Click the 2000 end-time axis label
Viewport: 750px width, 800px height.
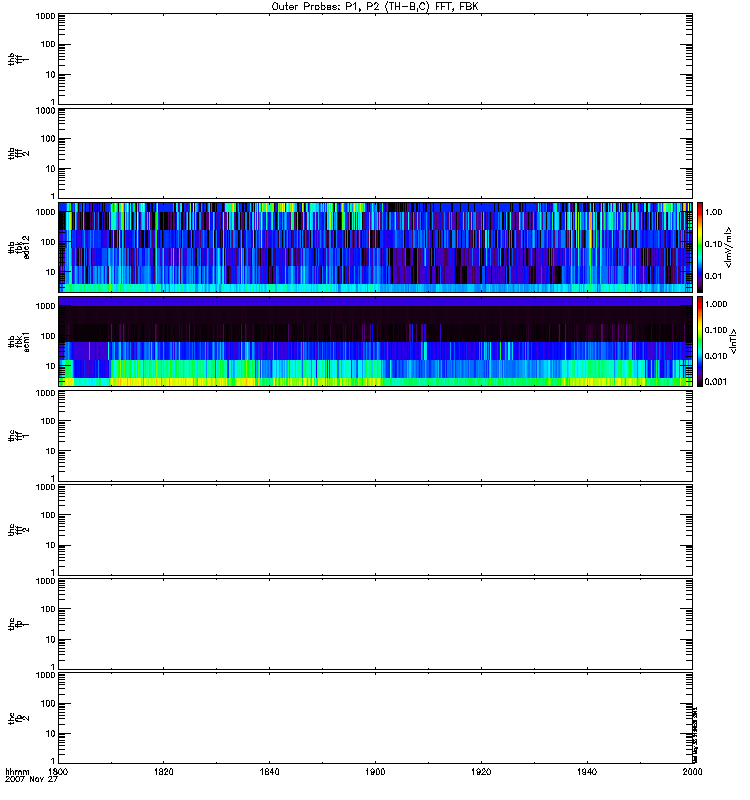click(x=691, y=773)
